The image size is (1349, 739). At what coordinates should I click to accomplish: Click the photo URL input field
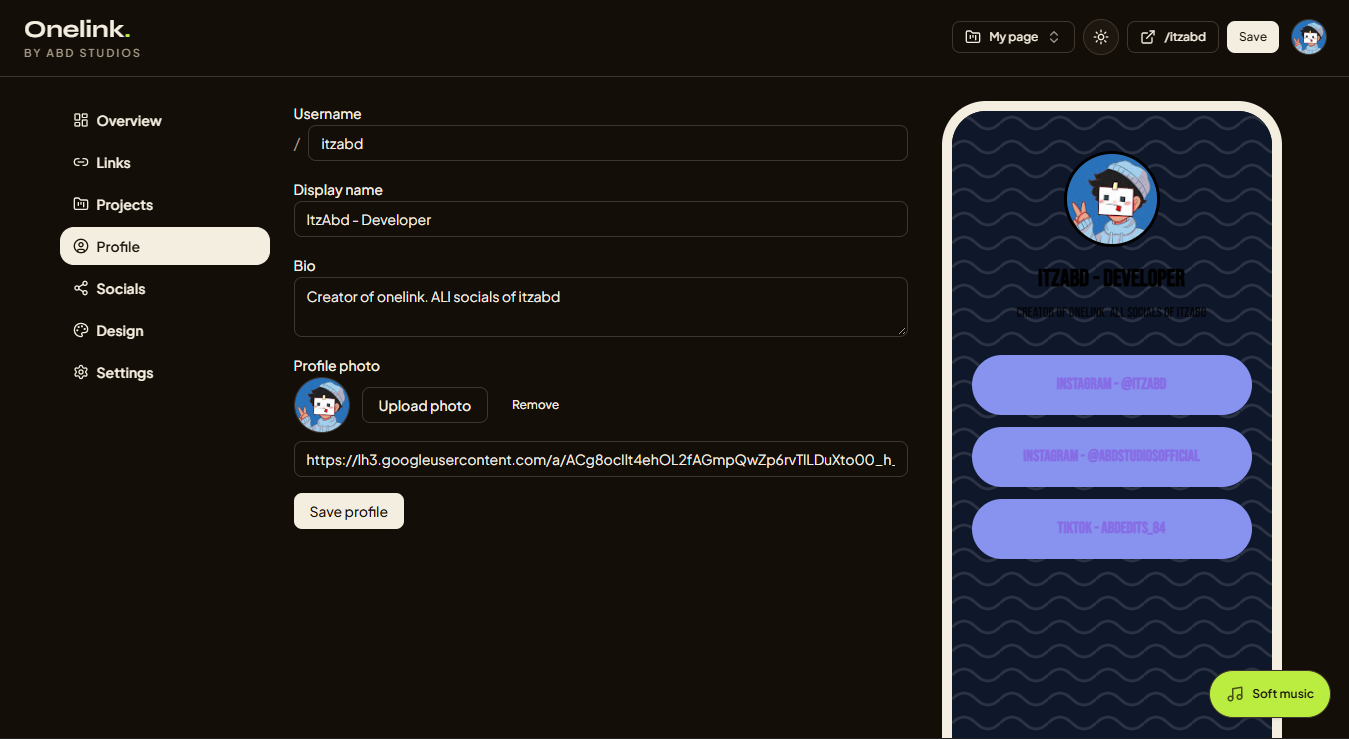tap(601, 459)
